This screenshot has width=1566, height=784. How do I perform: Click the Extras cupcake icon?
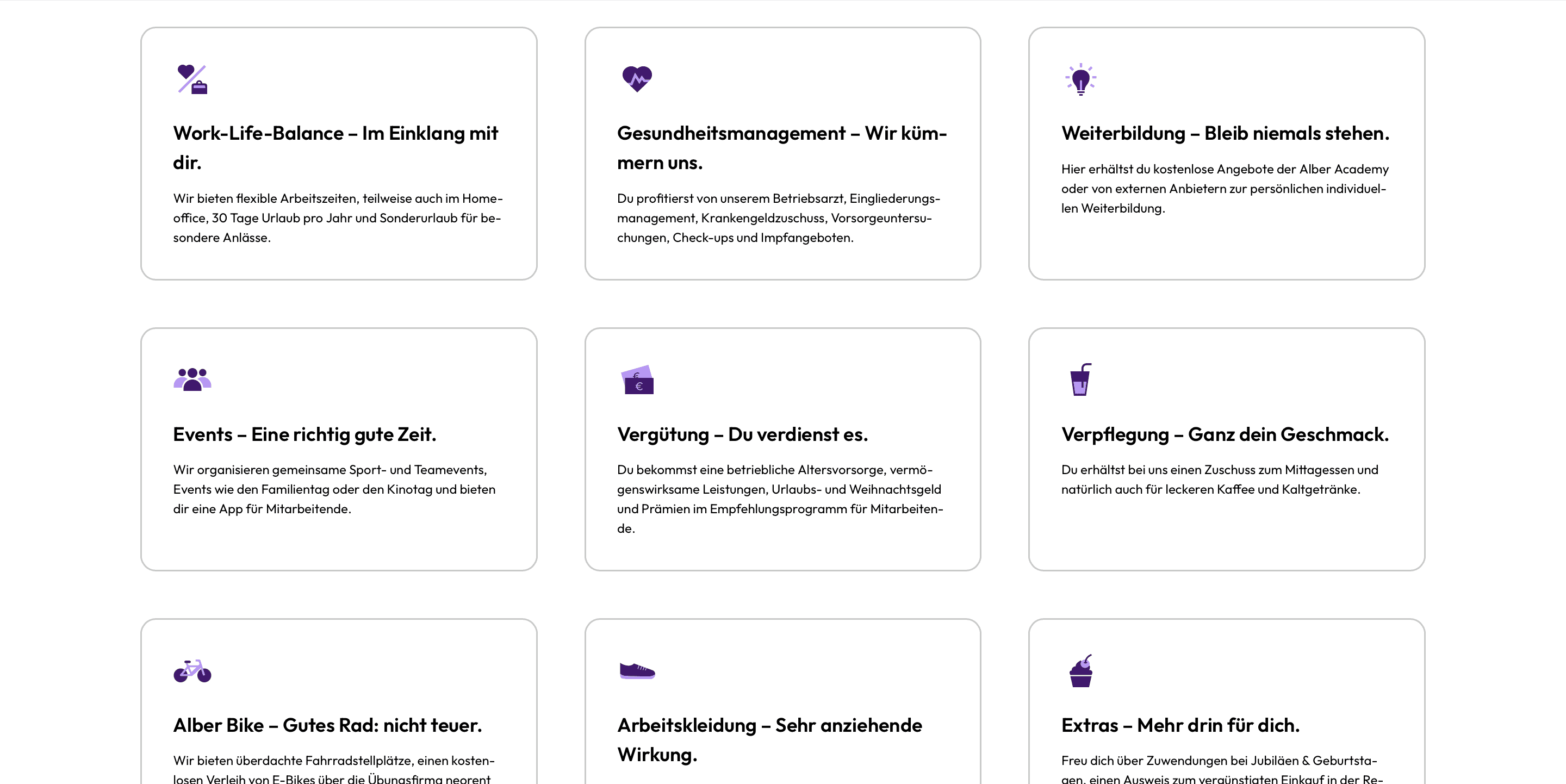coord(1081,671)
